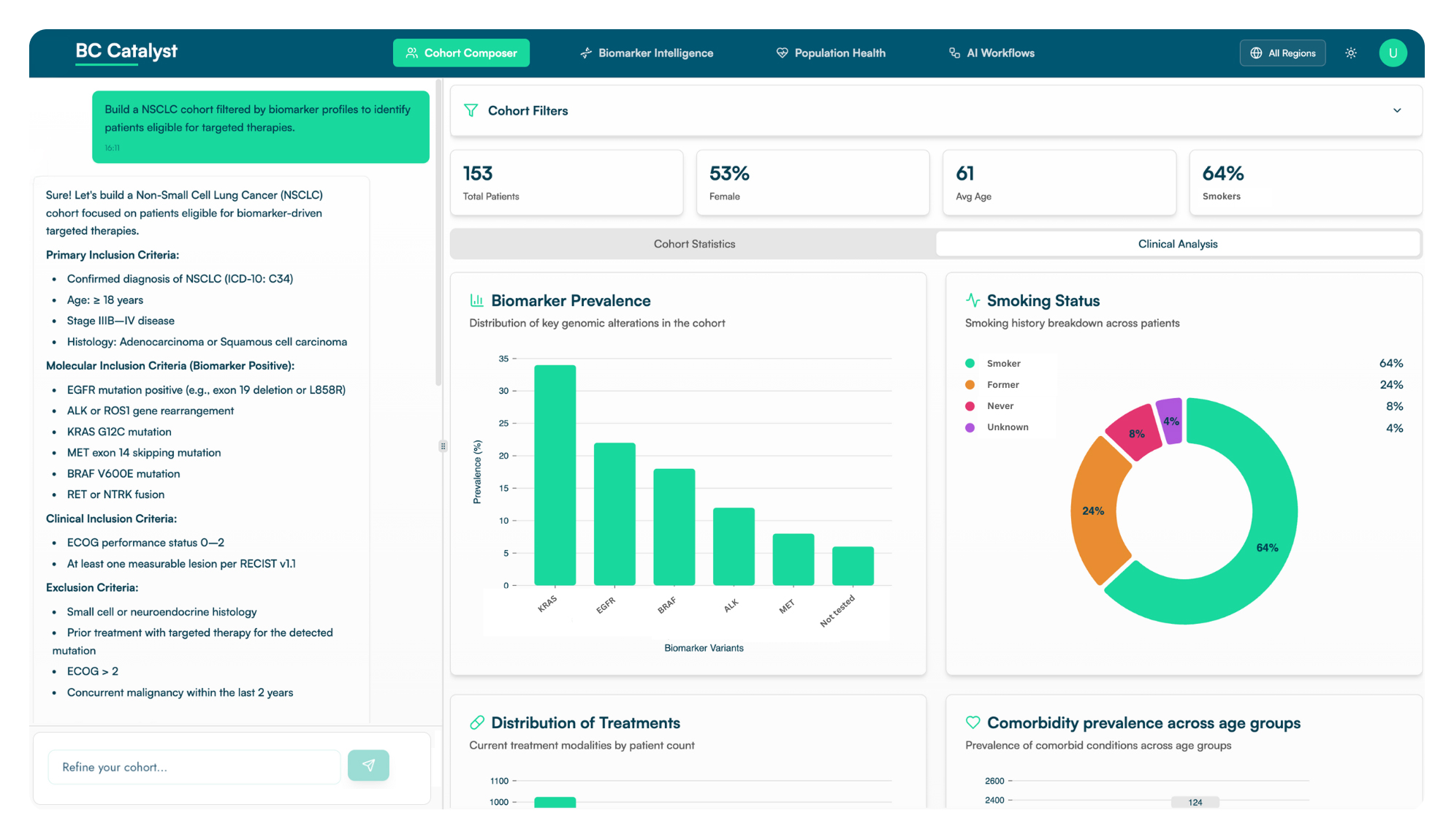
Task: Click the Distribution of Treatments pill icon
Action: pyautogui.click(x=477, y=722)
